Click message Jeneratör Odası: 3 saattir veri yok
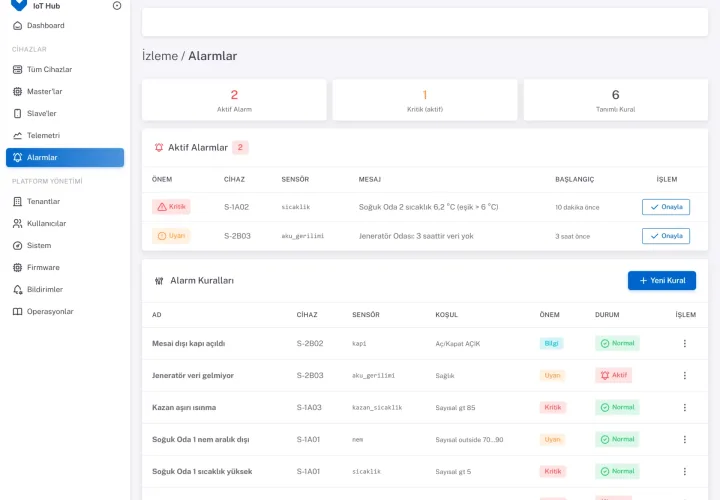 coord(416,236)
